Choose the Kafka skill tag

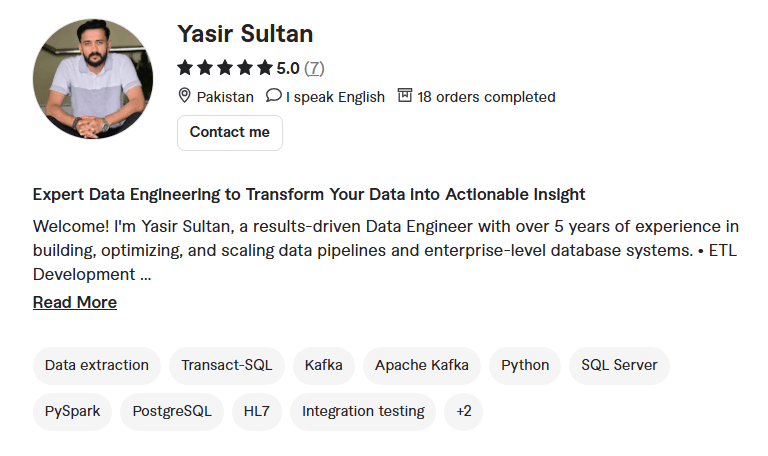click(324, 365)
